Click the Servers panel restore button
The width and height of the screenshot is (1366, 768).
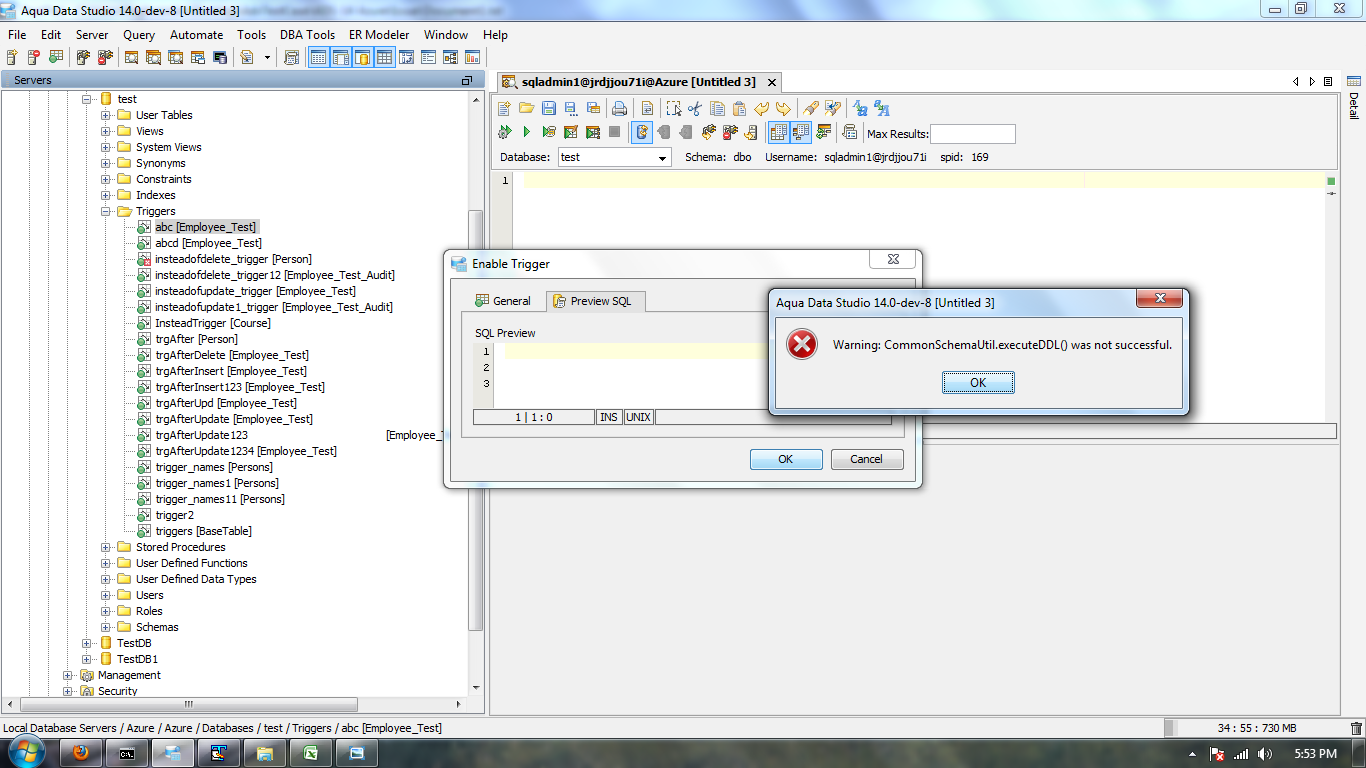pos(466,80)
